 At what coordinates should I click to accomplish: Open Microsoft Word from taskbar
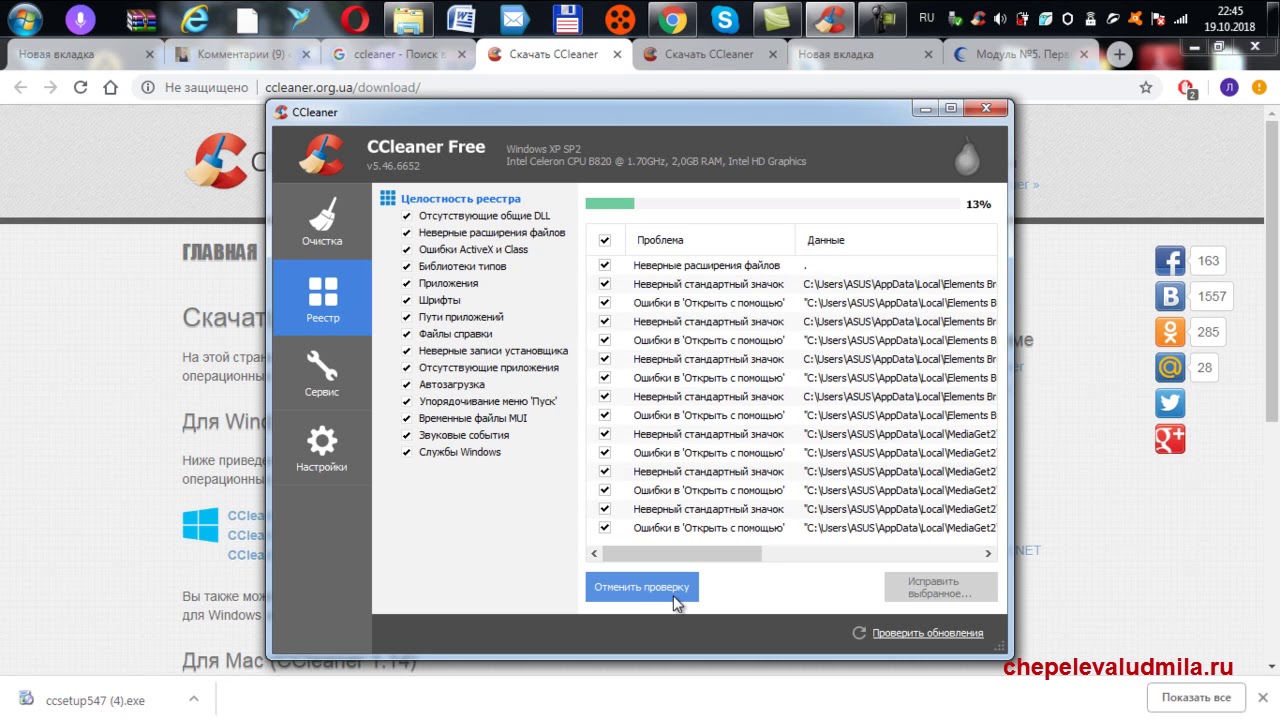[x=460, y=19]
